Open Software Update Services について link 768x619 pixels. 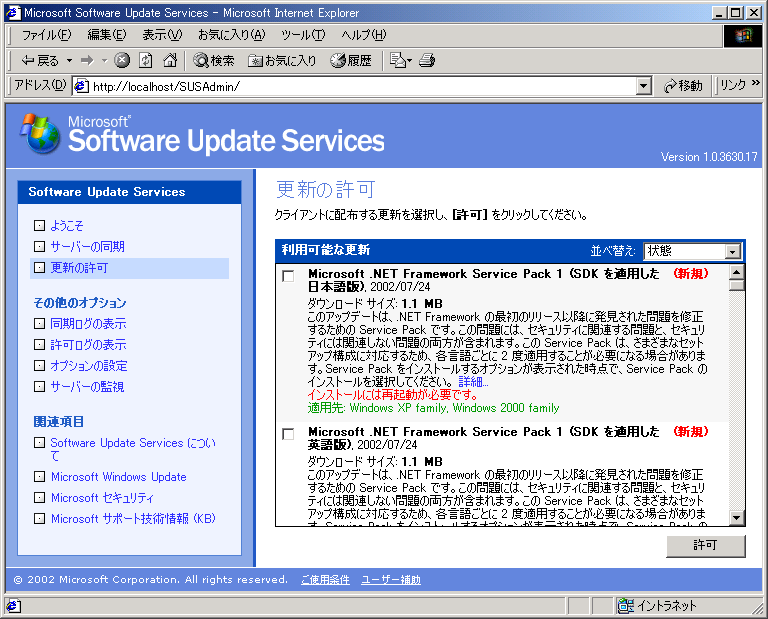[x=133, y=449]
